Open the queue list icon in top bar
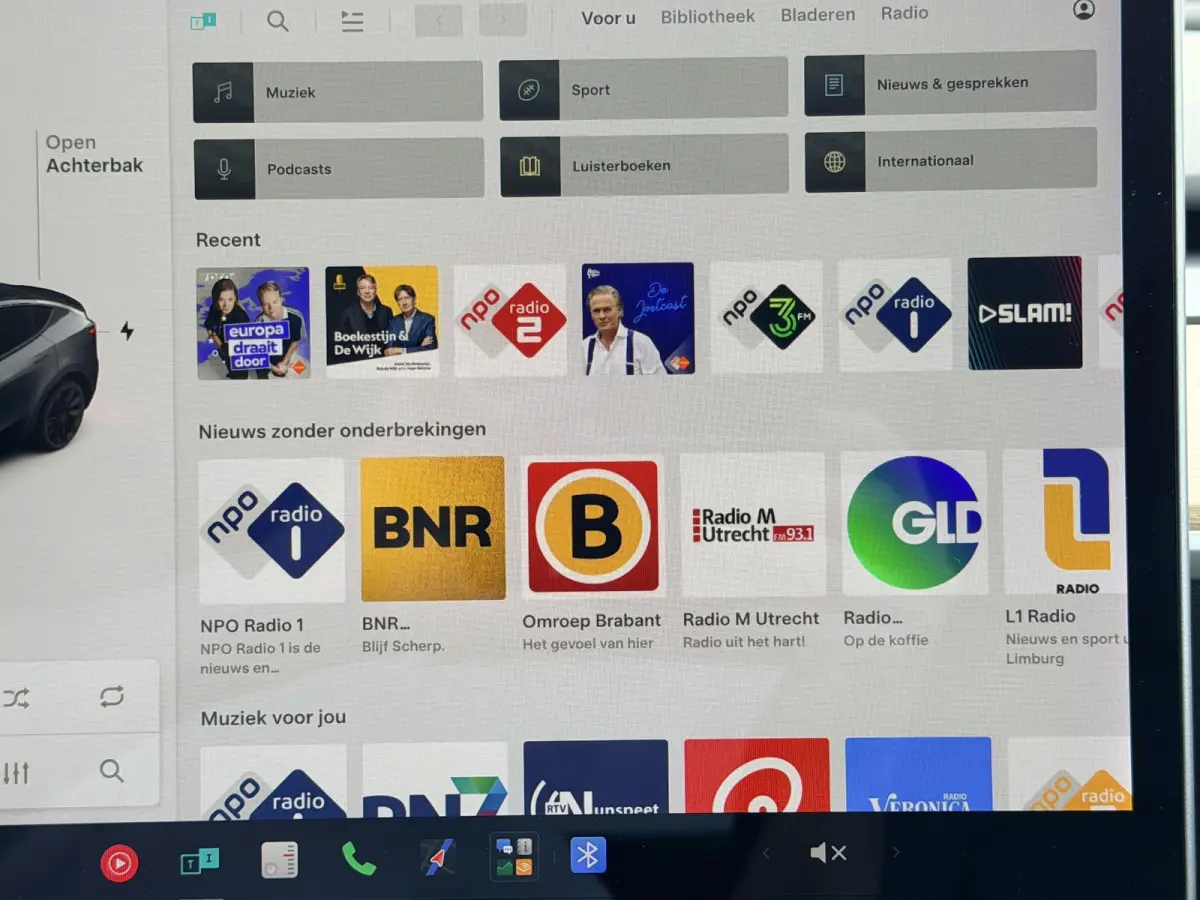Image resolution: width=1200 pixels, height=900 pixels. (x=352, y=21)
